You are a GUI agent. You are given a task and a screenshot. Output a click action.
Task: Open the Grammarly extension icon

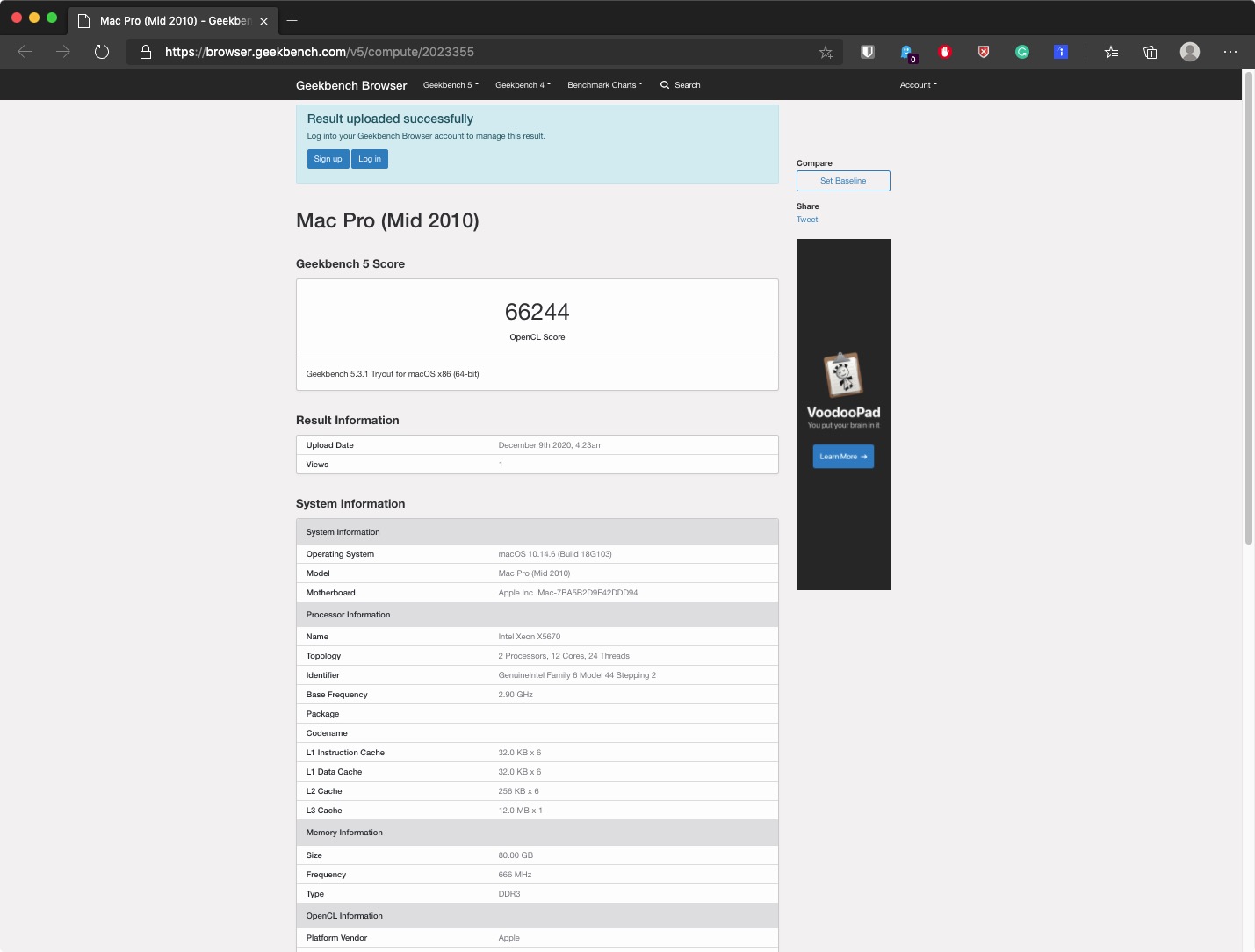pyautogui.click(x=1022, y=52)
